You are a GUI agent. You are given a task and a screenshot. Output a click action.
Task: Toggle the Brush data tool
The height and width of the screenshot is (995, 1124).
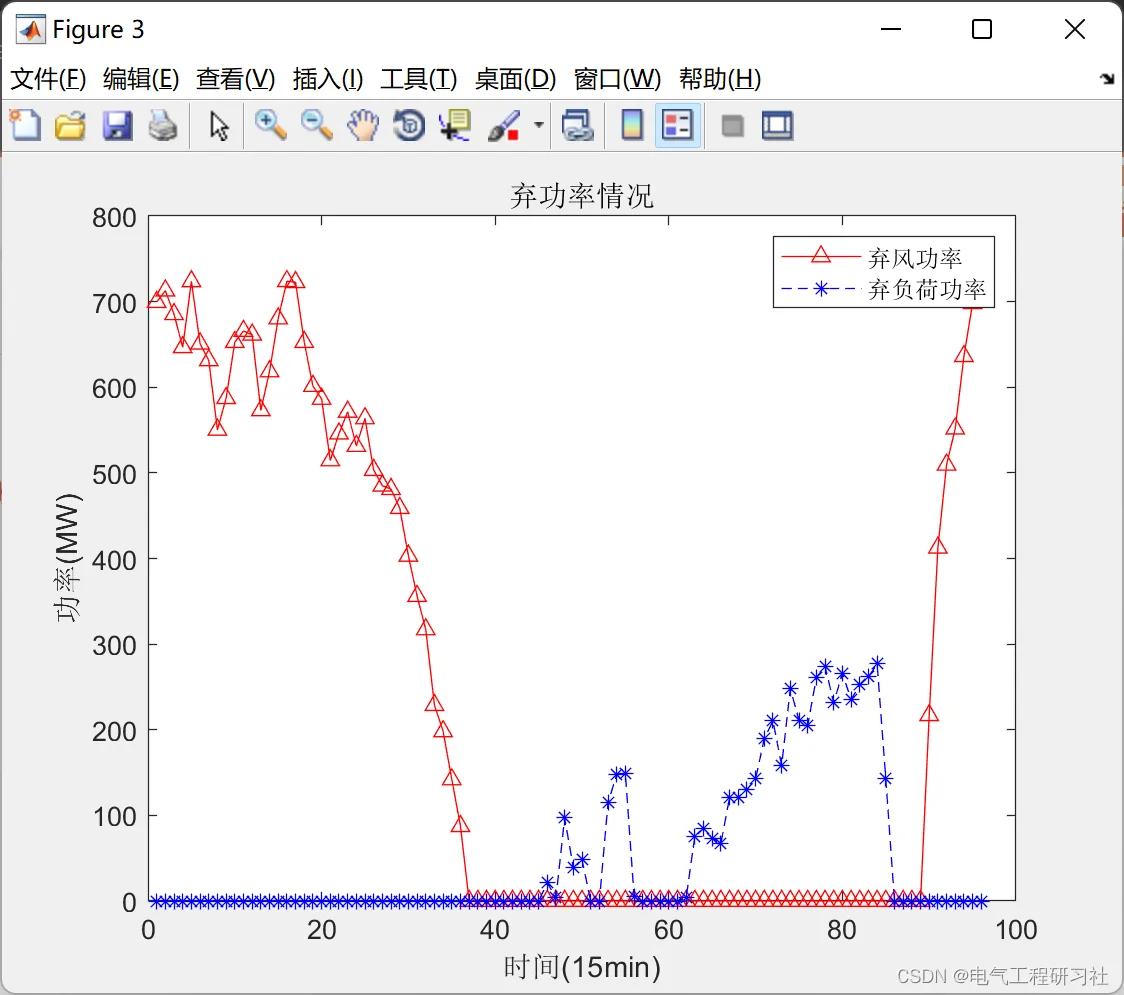pyautogui.click(x=504, y=125)
